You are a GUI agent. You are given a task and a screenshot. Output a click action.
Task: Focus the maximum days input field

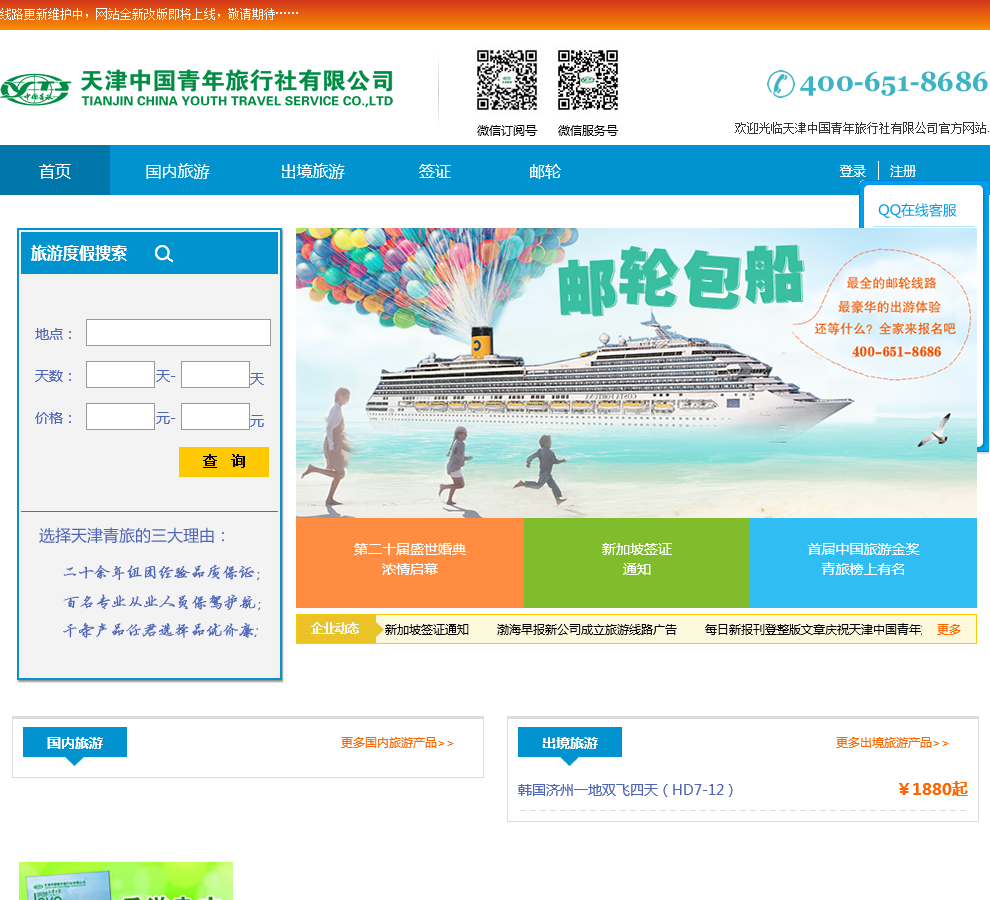pos(215,375)
